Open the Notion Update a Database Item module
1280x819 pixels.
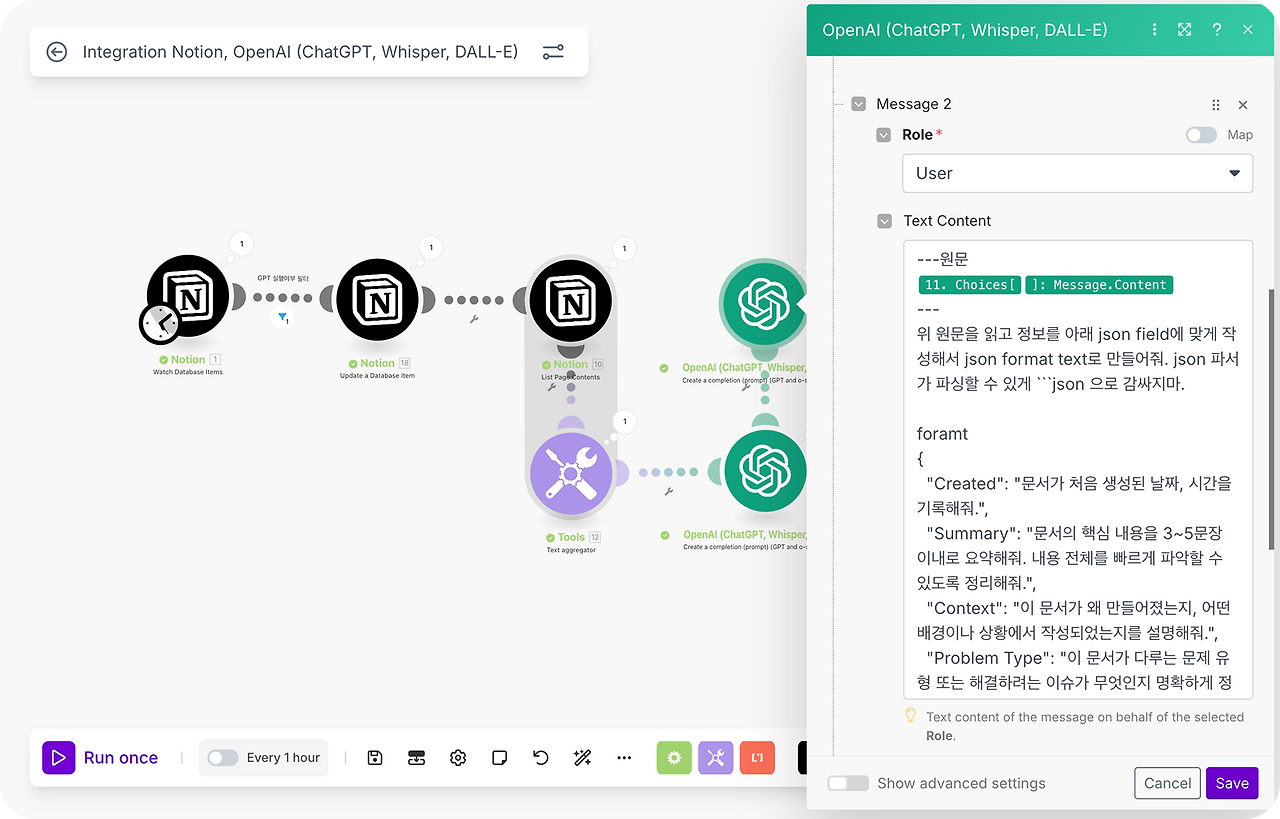378,301
